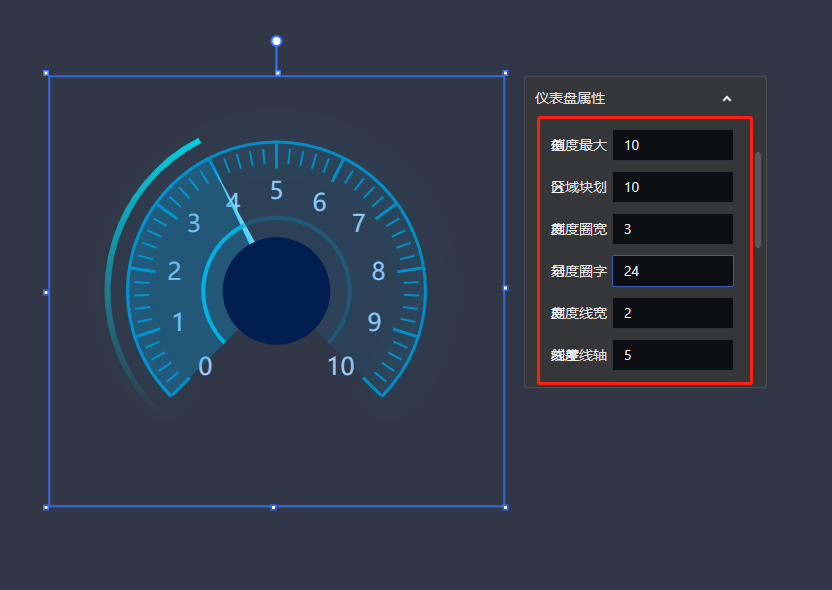This screenshot has width=832, height=590.
Task: Click the bottom-left selection resize handle
Action: (47, 507)
